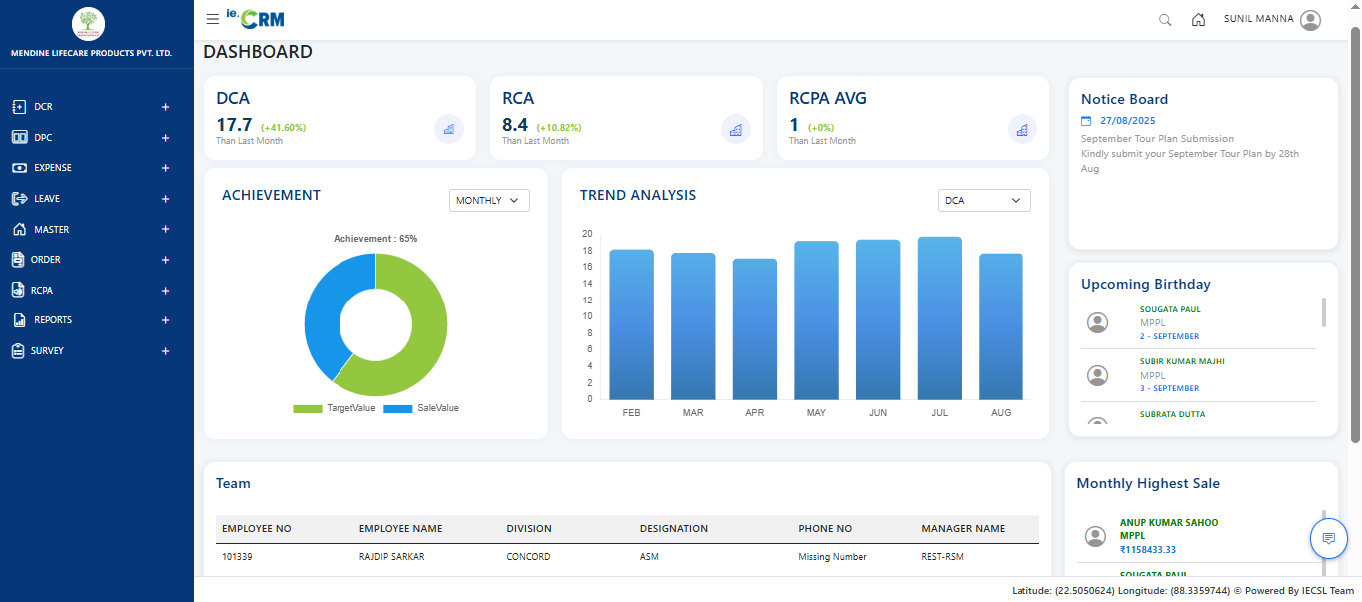This screenshot has height=602, width=1362.
Task: Open the floating chat bubble button
Action: [x=1329, y=538]
